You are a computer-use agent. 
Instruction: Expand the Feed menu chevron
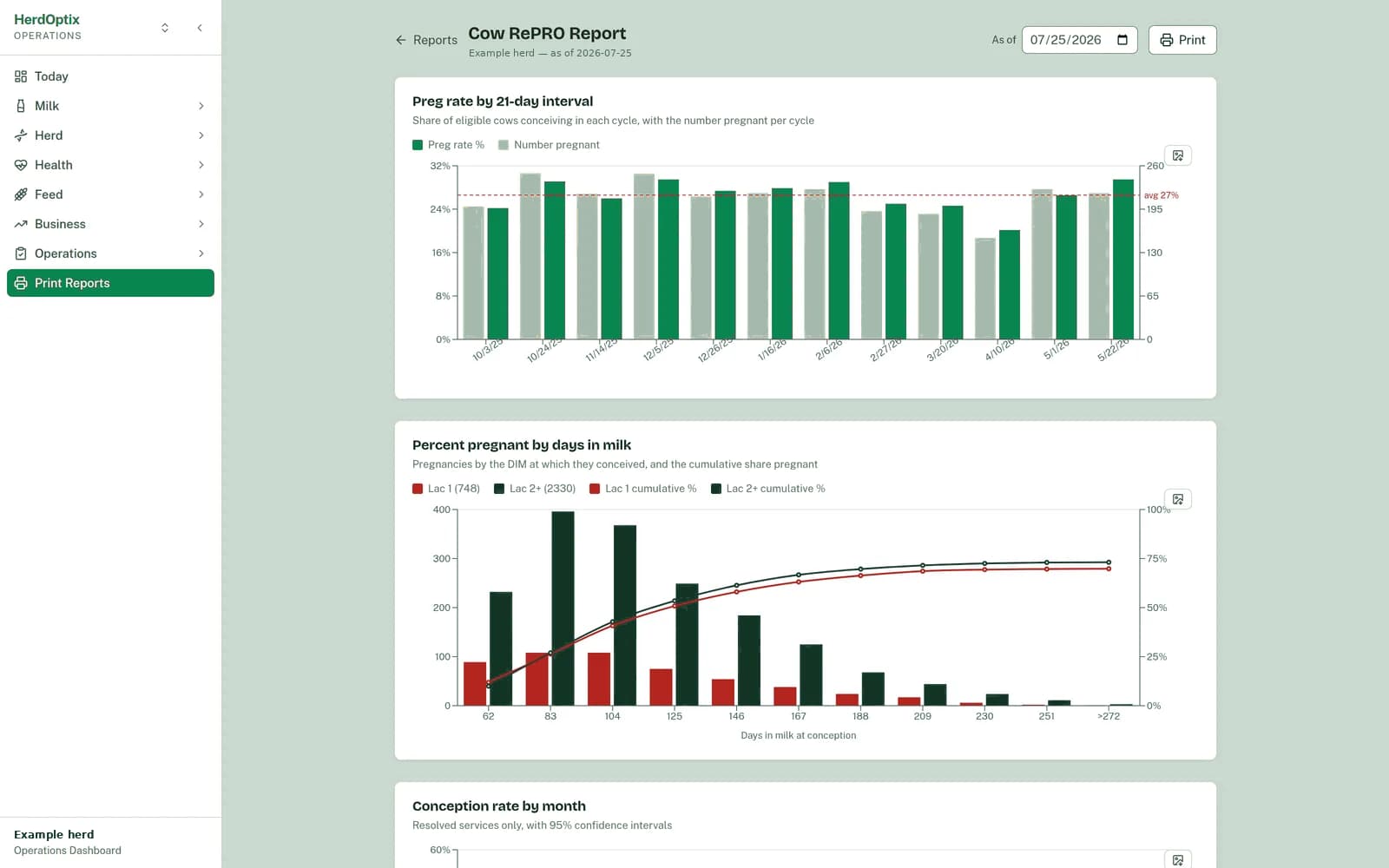[x=201, y=194]
